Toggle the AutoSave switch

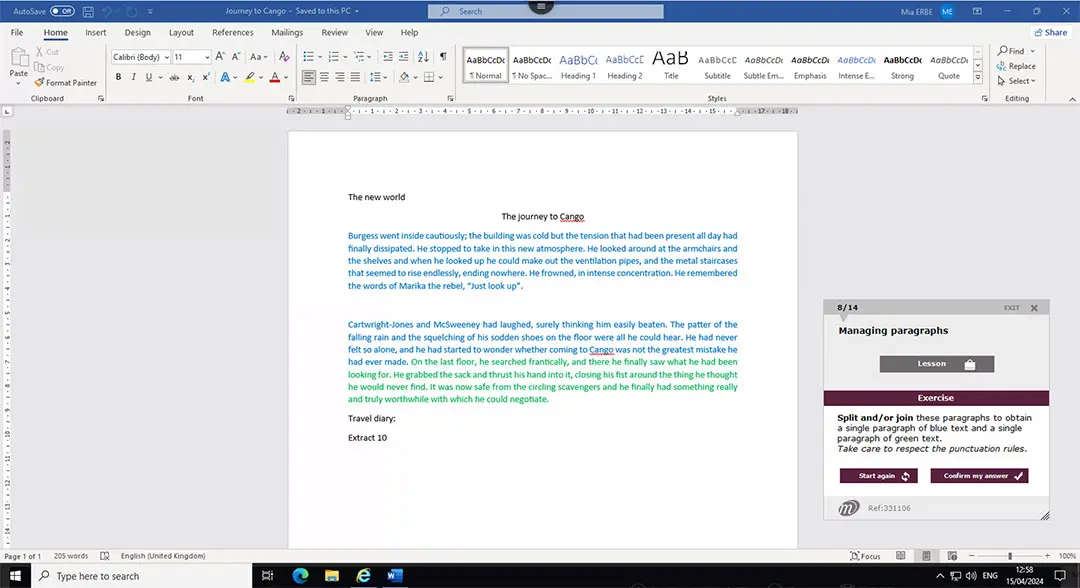[x=62, y=11]
